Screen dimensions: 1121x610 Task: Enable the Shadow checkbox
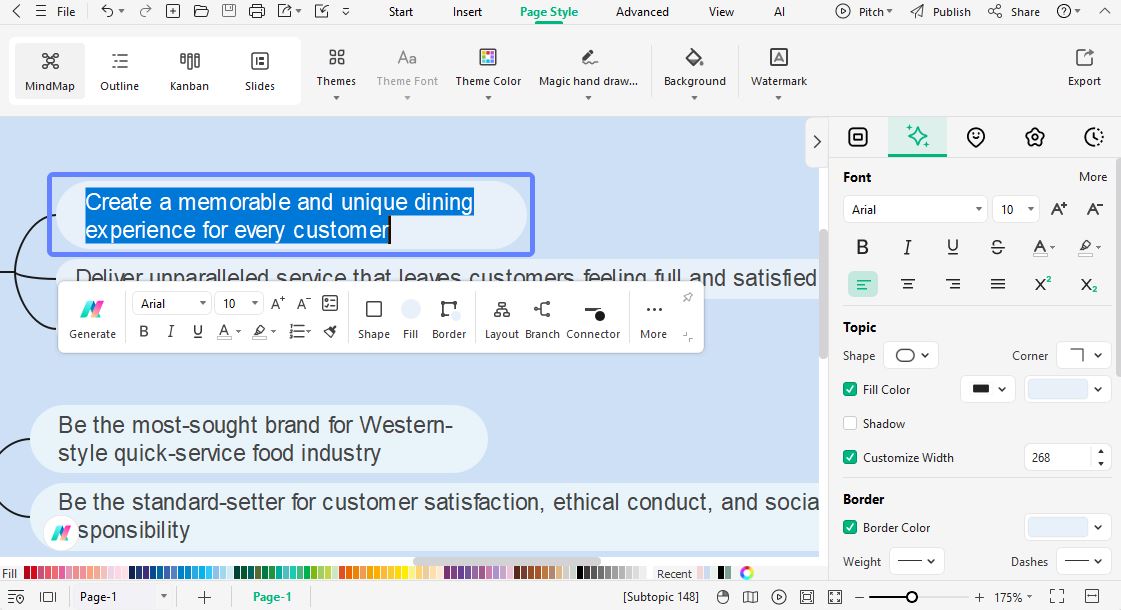(x=850, y=423)
